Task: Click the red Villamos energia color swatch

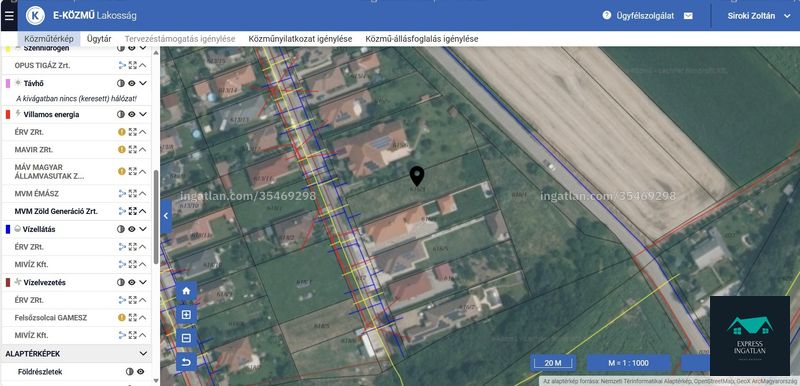Action: click(x=8, y=114)
